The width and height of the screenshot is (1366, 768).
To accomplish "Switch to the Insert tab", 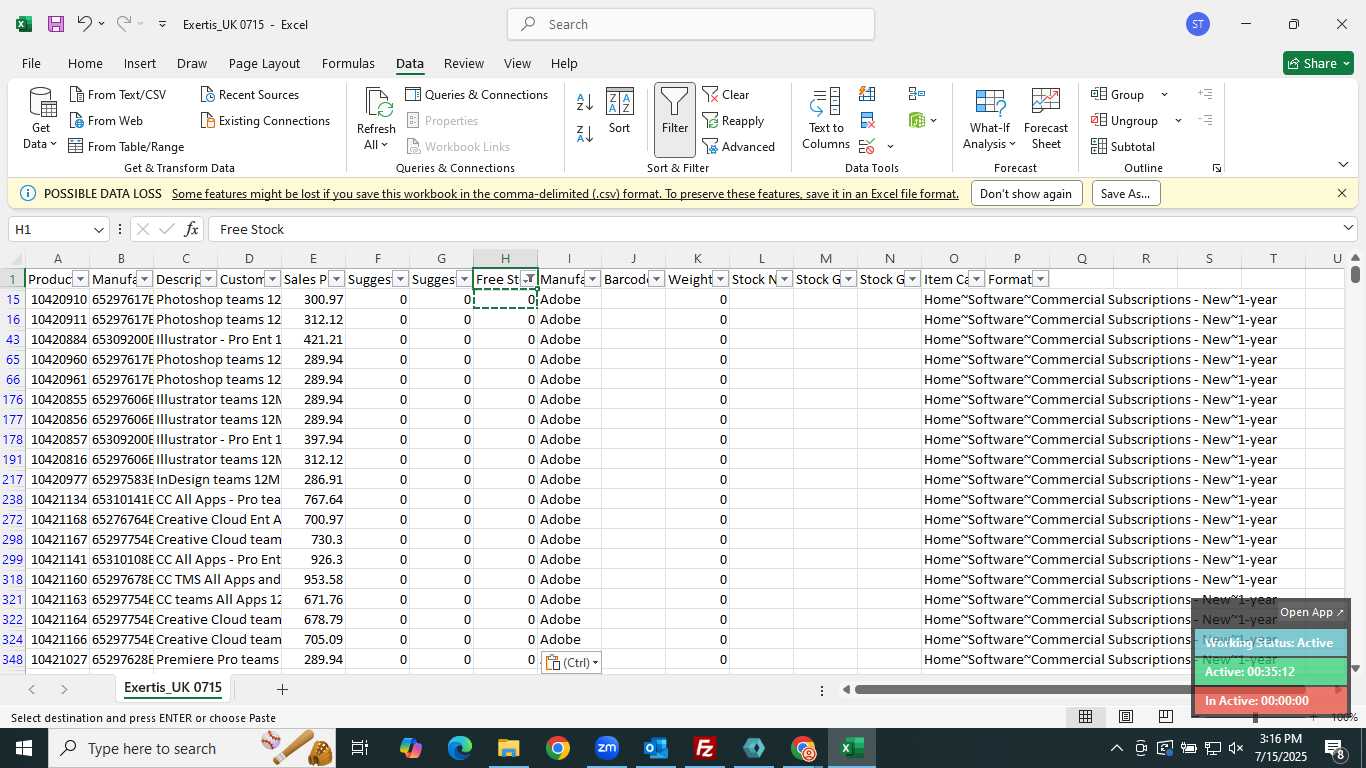I will pyautogui.click(x=140, y=63).
